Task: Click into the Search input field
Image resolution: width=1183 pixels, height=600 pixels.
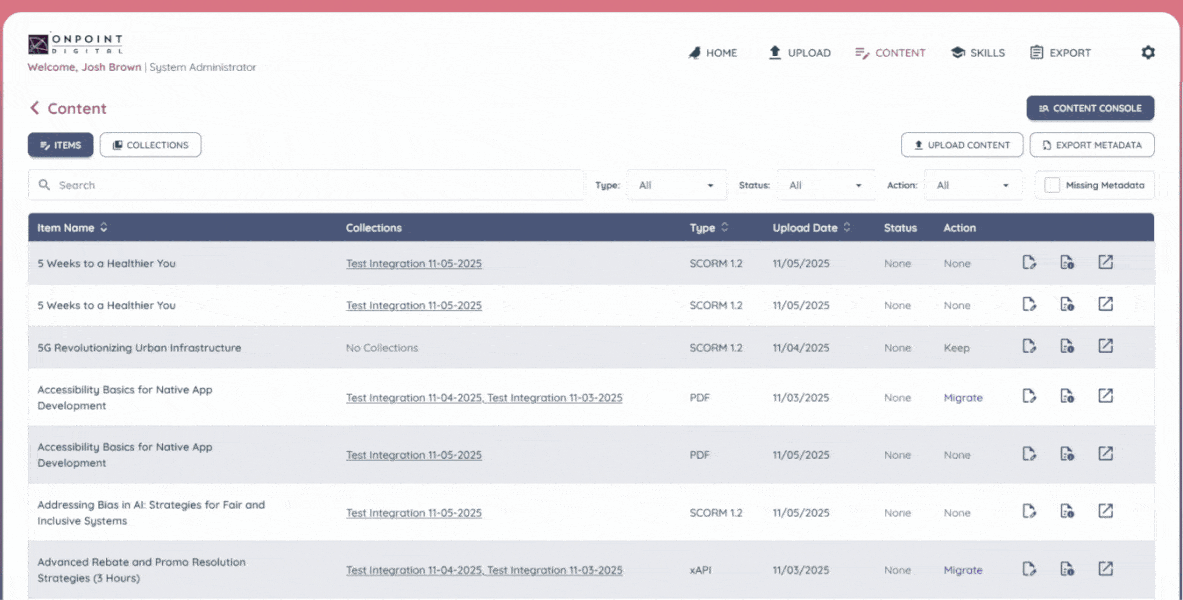Action: 306,185
